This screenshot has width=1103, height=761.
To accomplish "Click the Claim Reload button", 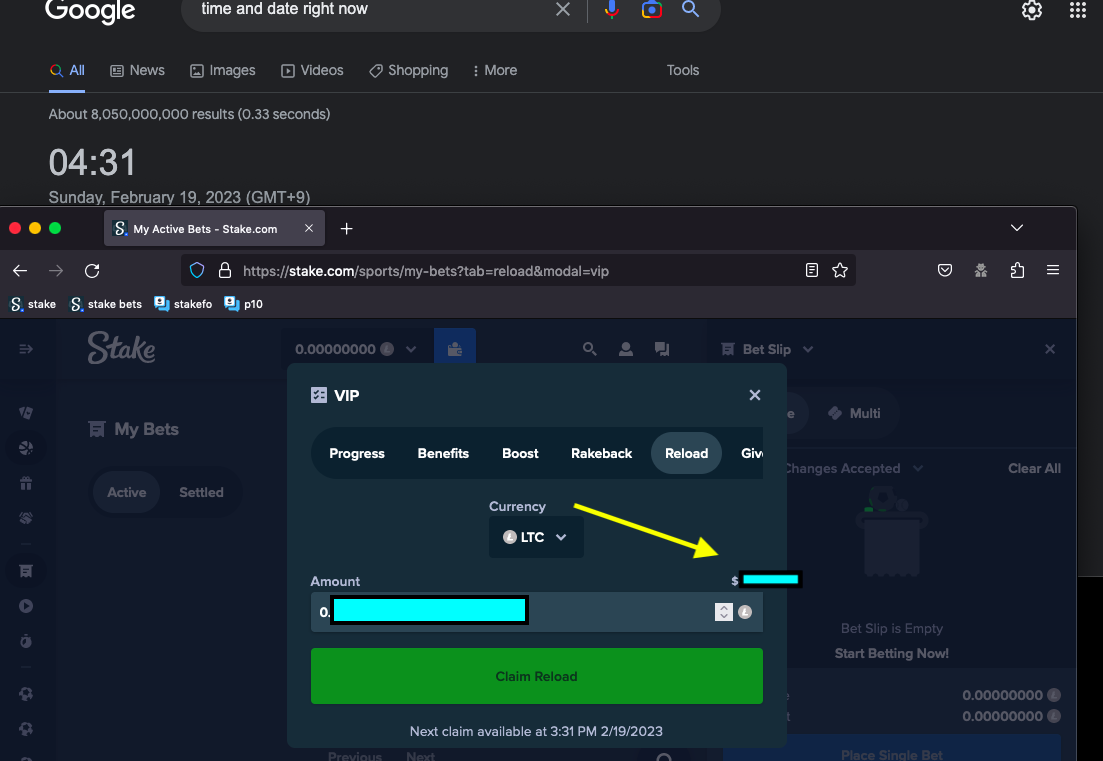I will click(537, 676).
